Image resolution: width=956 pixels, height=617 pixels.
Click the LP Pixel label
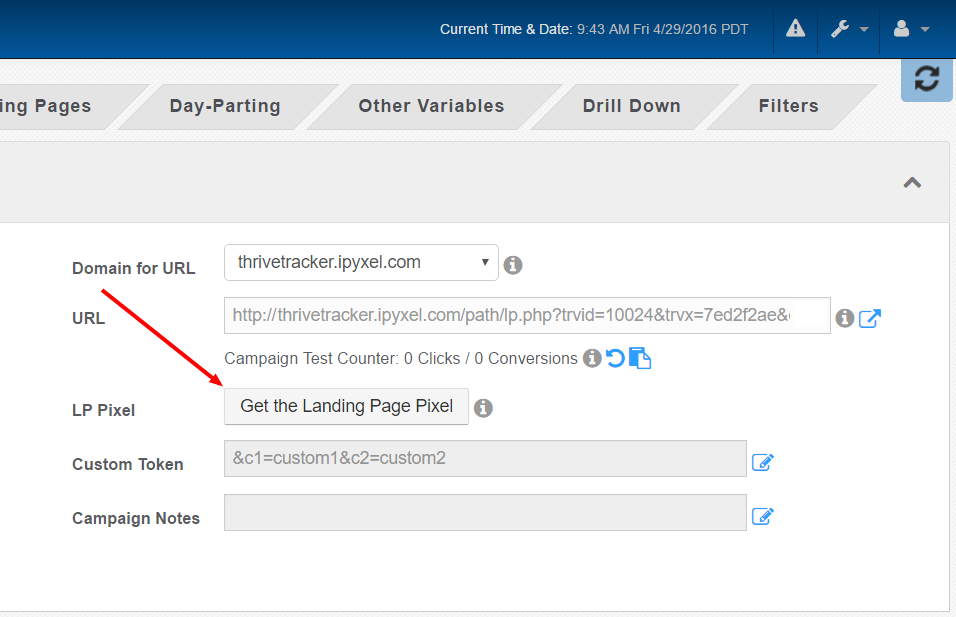tap(104, 410)
